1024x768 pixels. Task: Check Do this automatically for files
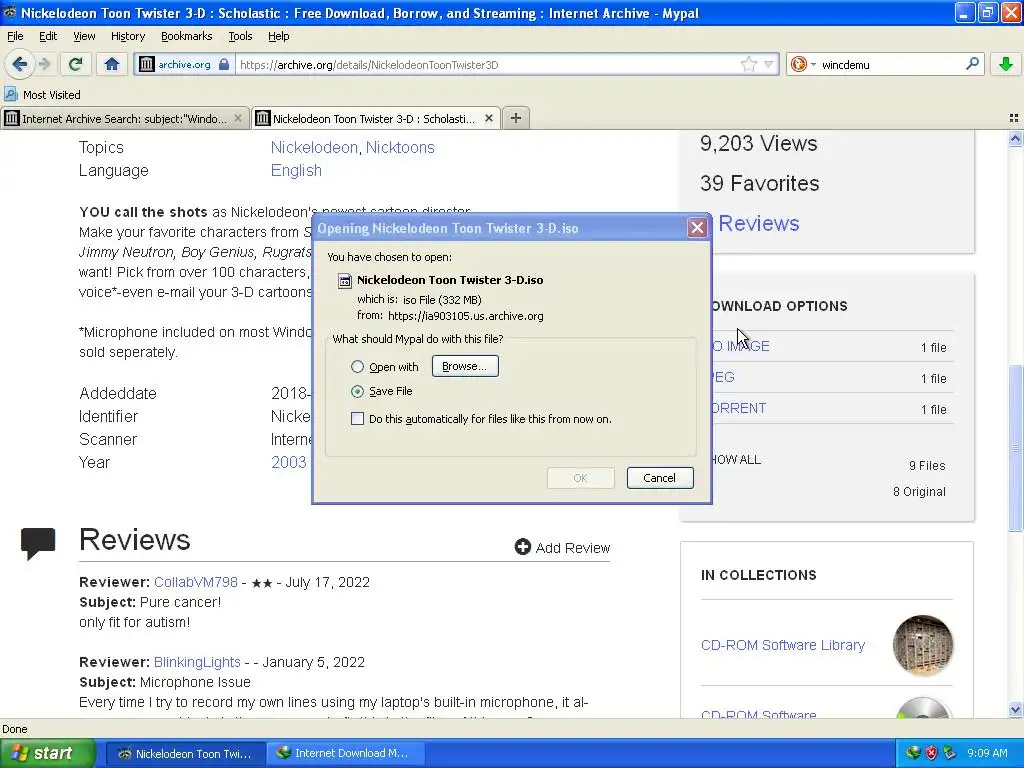tap(357, 419)
